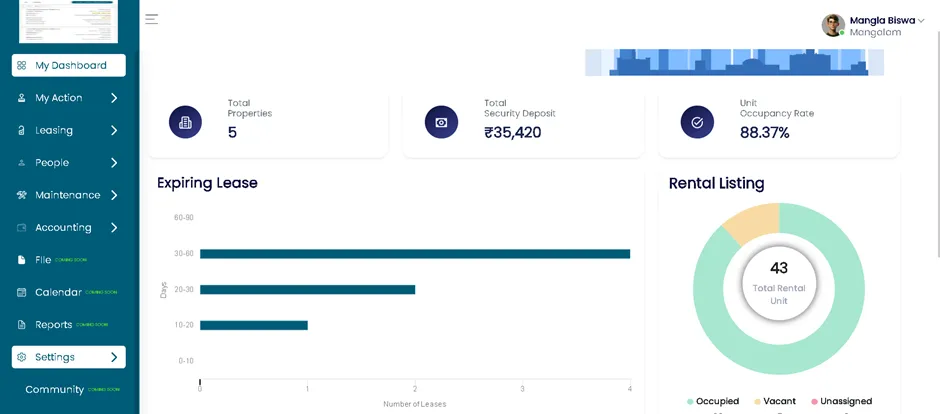Expand the Settings submenu chevron
The width and height of the screenshot is (940, 414).
(114, 357)
